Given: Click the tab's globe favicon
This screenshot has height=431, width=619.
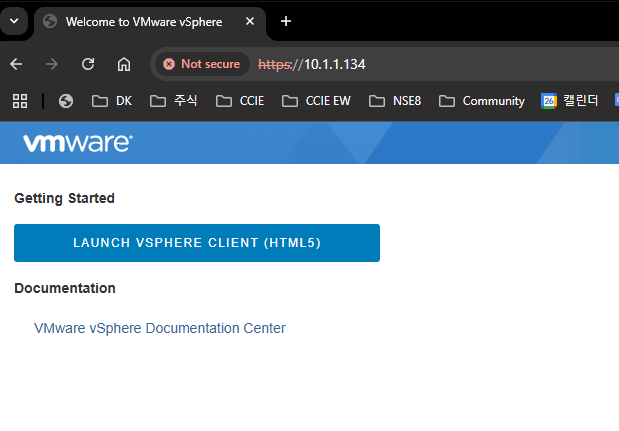Looking at the screenshot, I should click(50, 21).
